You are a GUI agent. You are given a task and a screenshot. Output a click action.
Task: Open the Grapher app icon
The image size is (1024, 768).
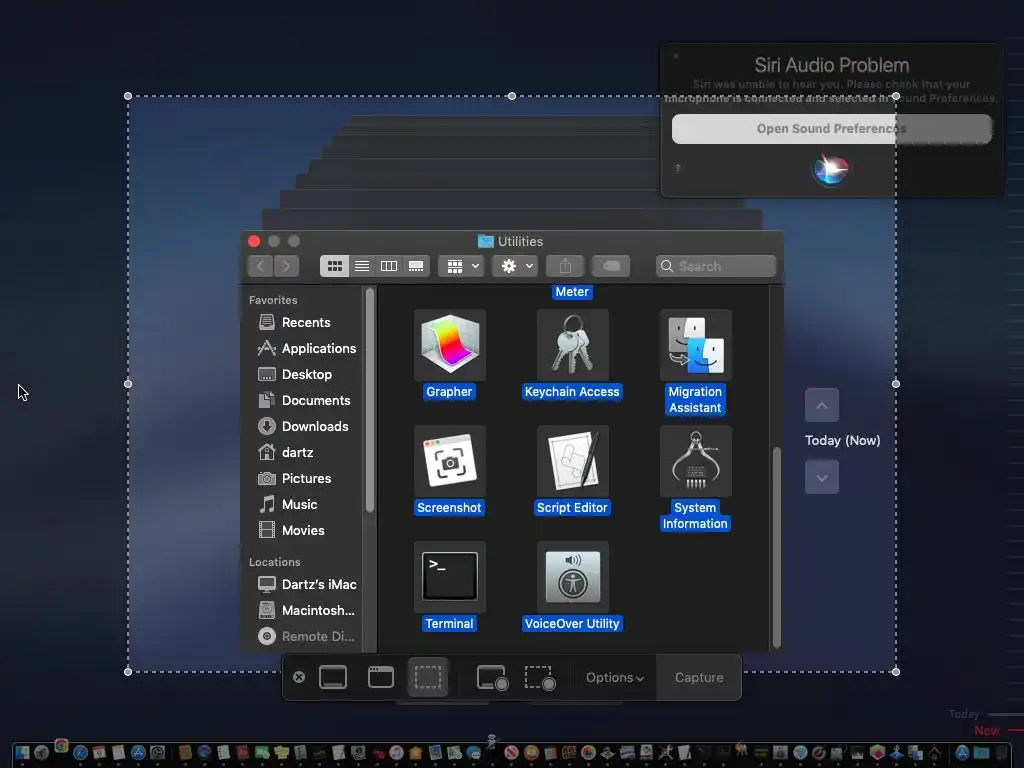click(449, 345)
